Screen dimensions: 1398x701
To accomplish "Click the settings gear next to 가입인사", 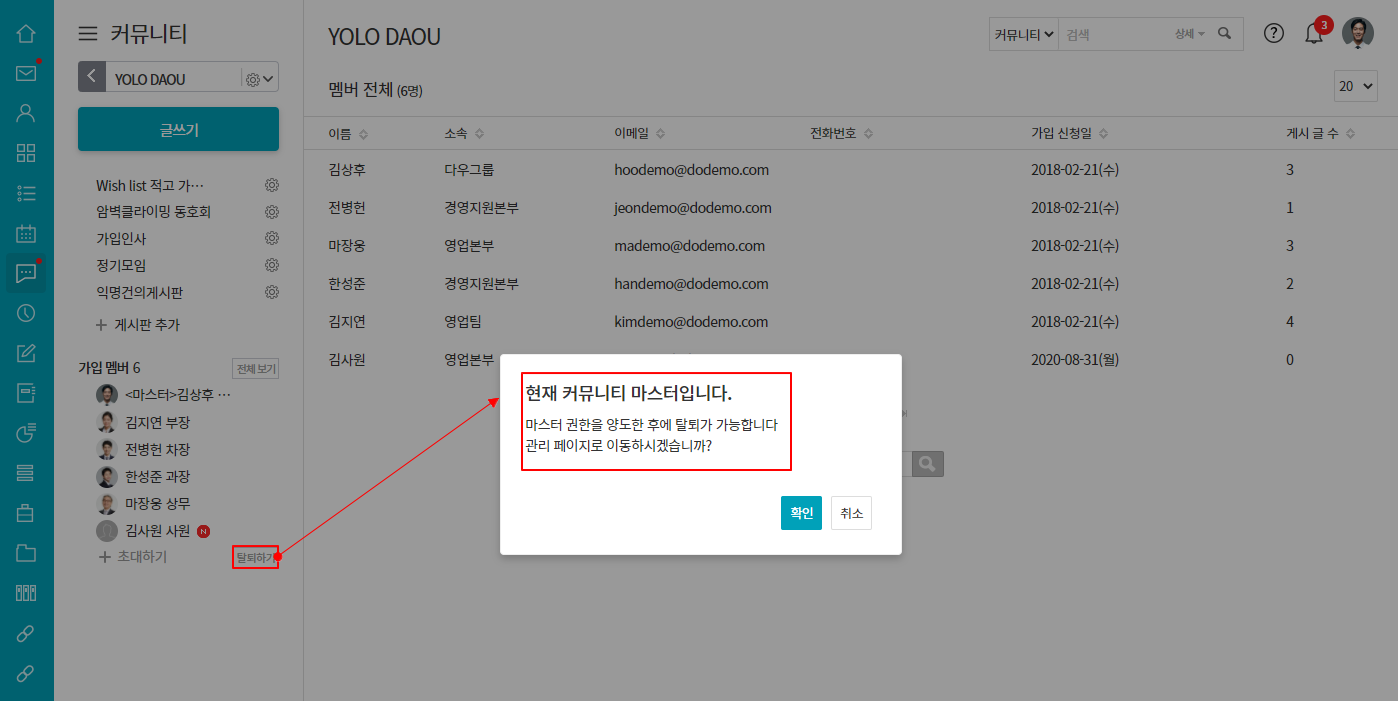I will (271, 238).
